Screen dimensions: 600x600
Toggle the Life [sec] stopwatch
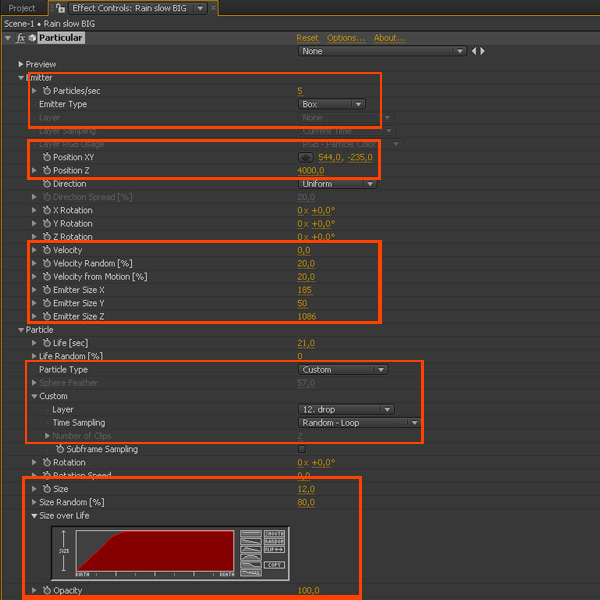pos(47,343)
